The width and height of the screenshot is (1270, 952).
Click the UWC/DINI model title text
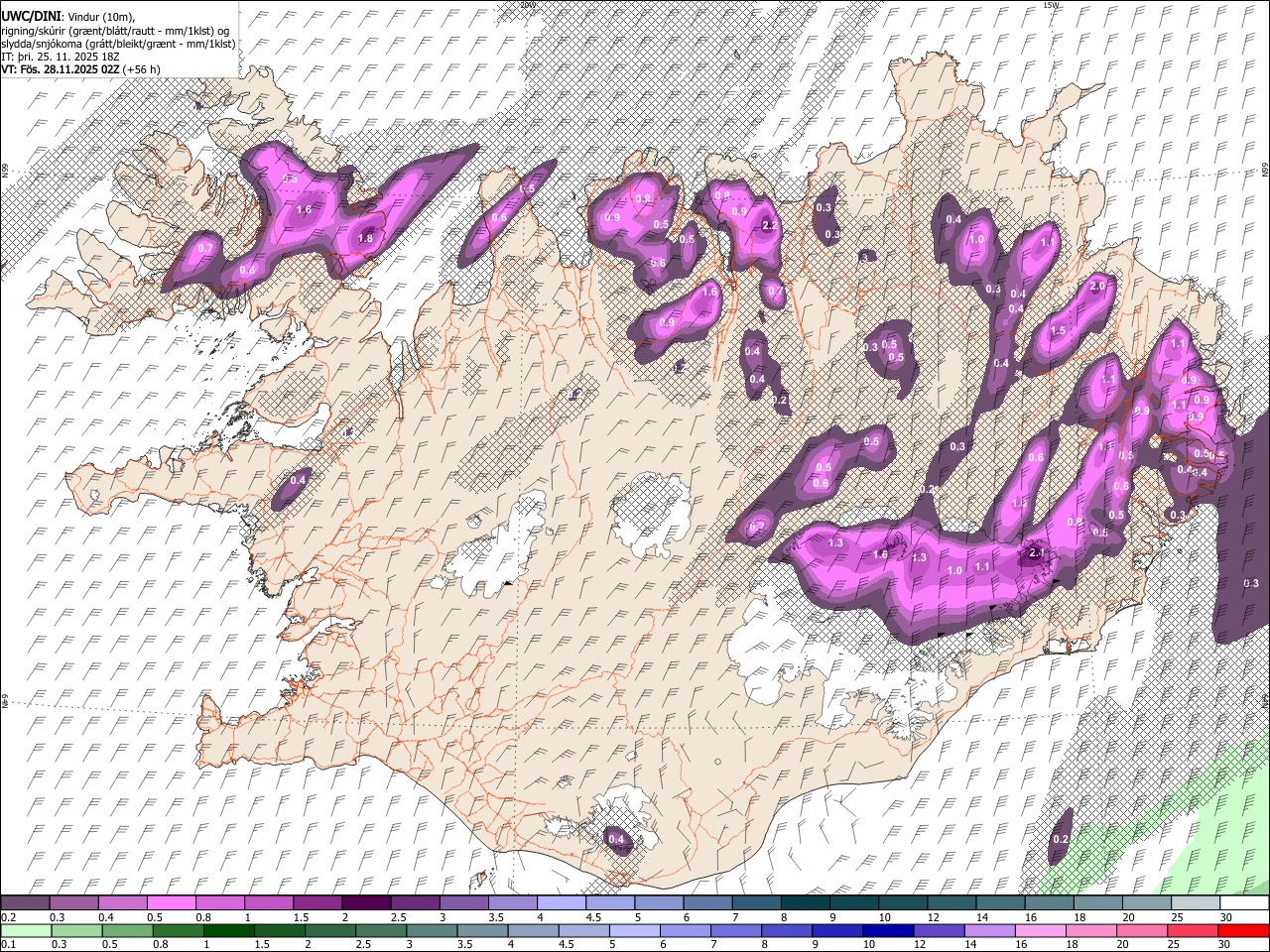coord(30,17)
